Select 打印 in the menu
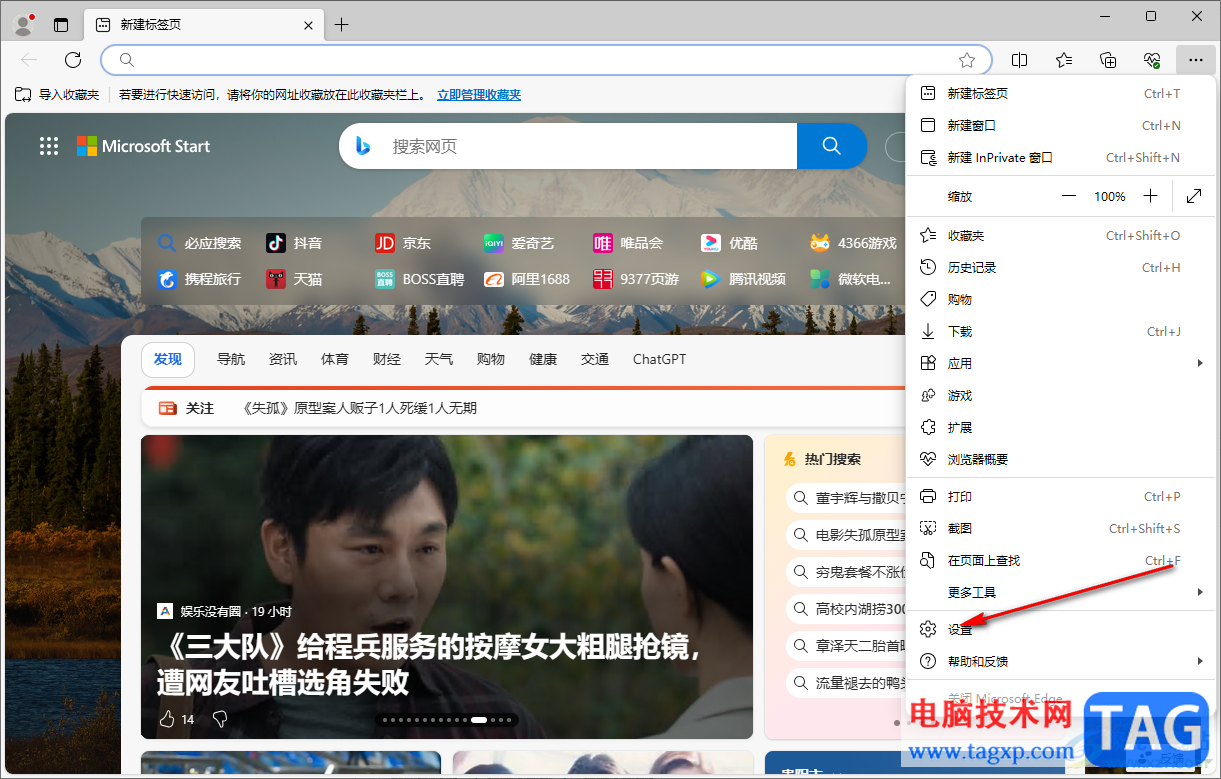1221x779 pixels. tap(1062, 496)
